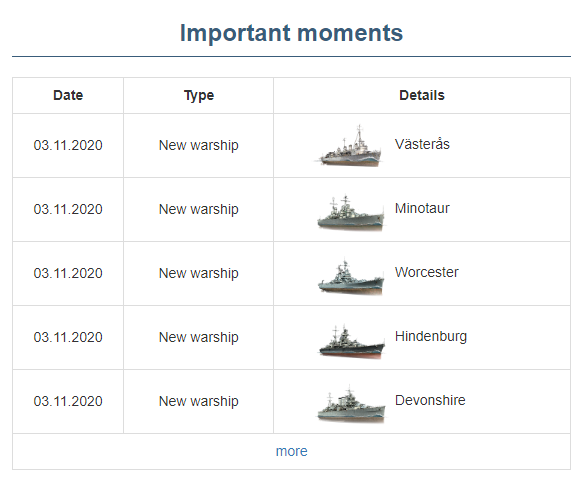Click the Minotaur warship image
This screenshot has height=479, width=579.
tap(350, 212)
